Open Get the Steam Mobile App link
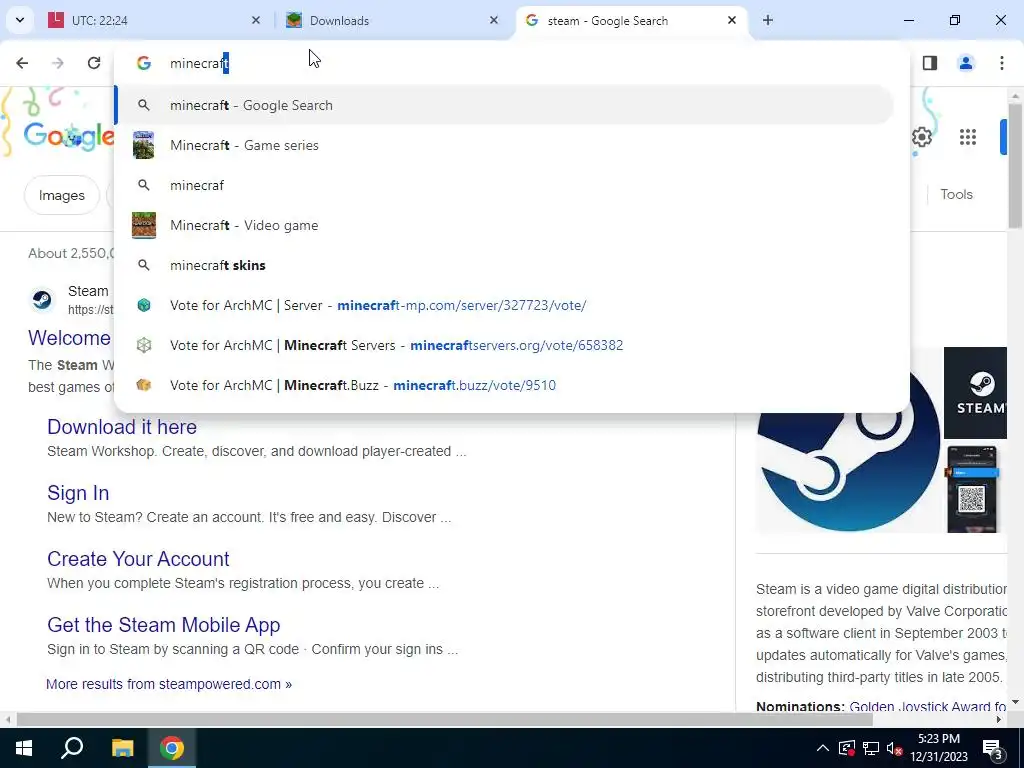Viewport: 1024px width, 768px height. pyautogui.click(x=163, y=625)
